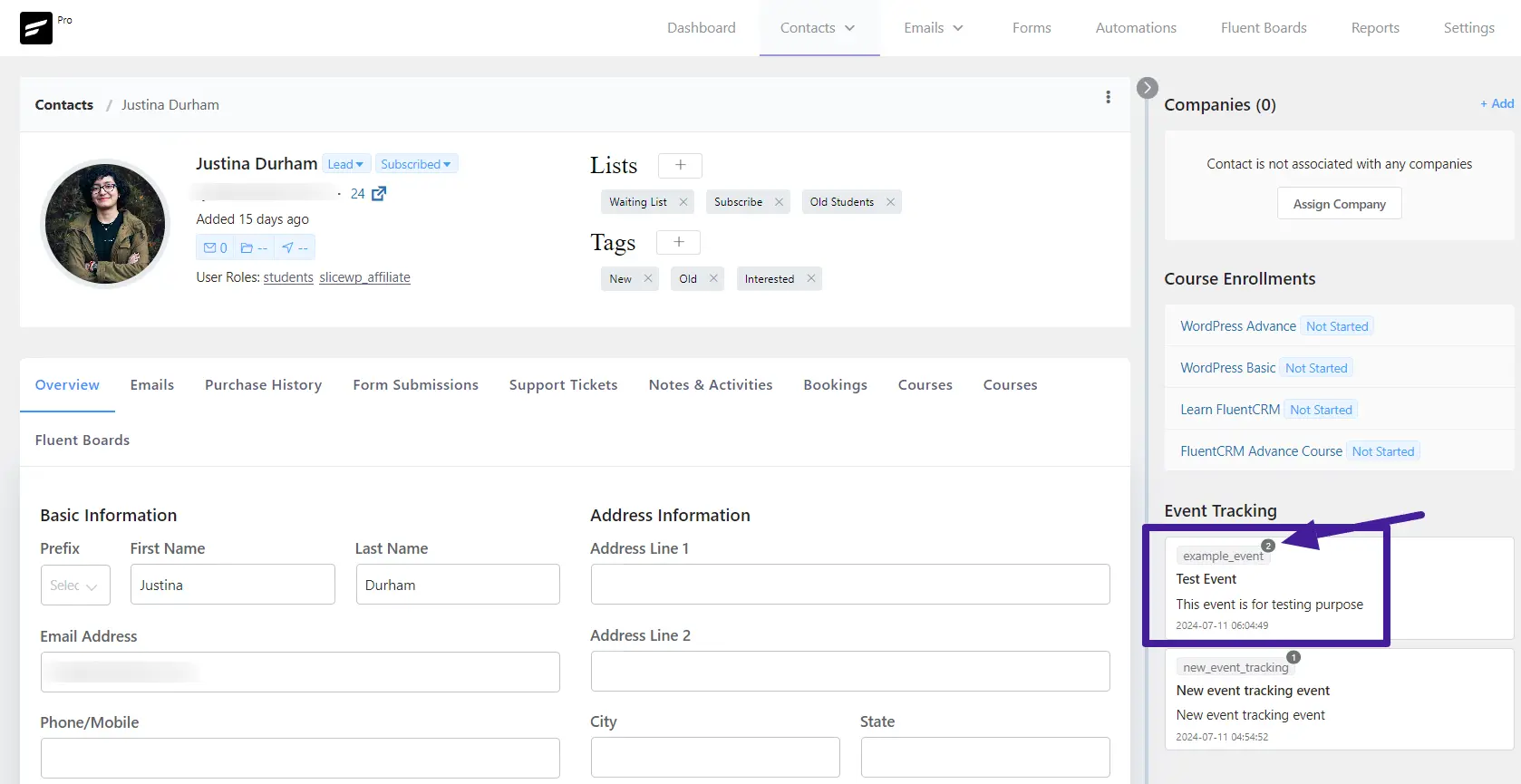Viewport: 1521px width, 784px height.
Task: Open the three-dot contact actions menu
Action: click(x=1108, y=97)
